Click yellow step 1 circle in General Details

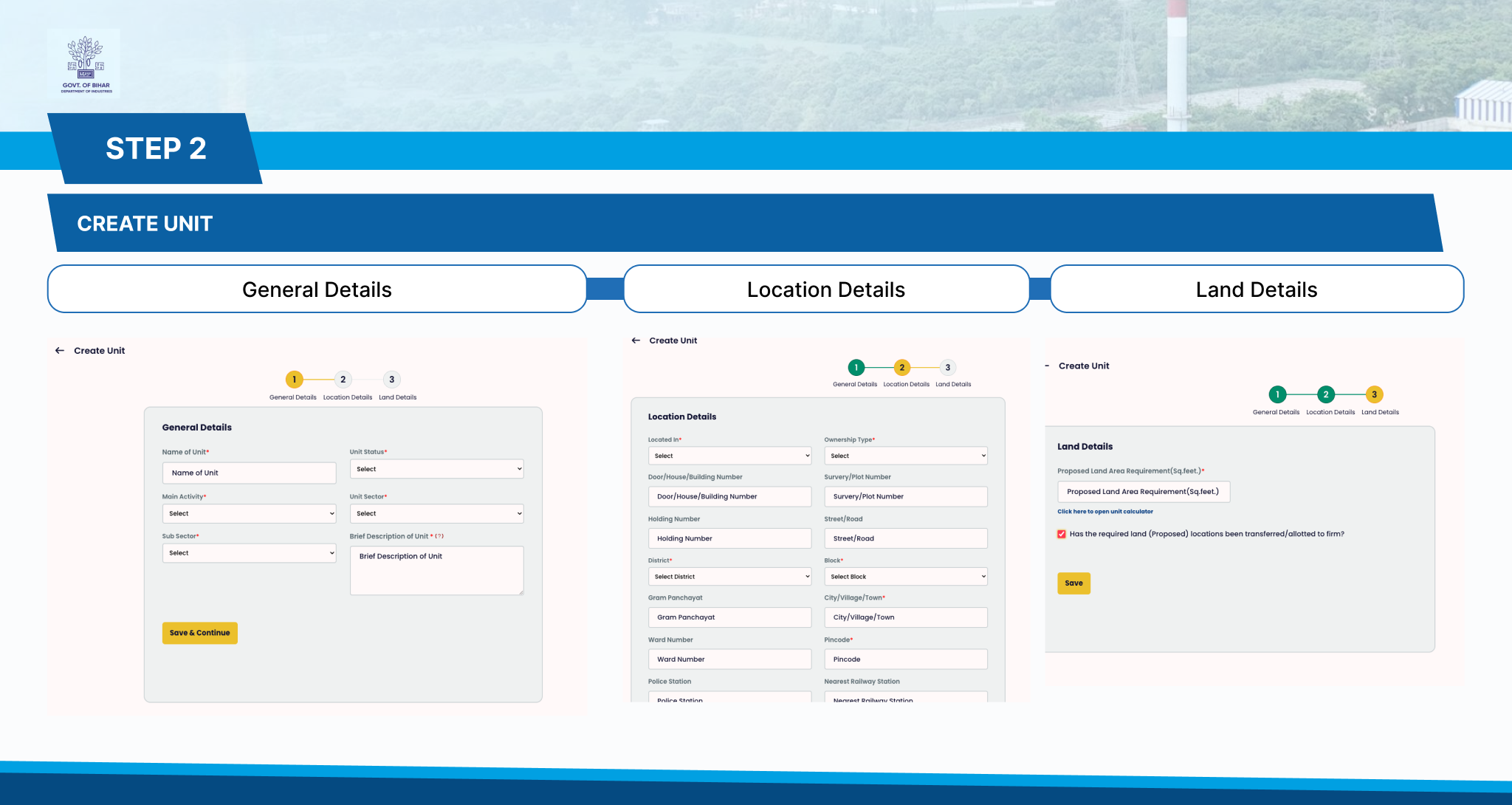294,380
